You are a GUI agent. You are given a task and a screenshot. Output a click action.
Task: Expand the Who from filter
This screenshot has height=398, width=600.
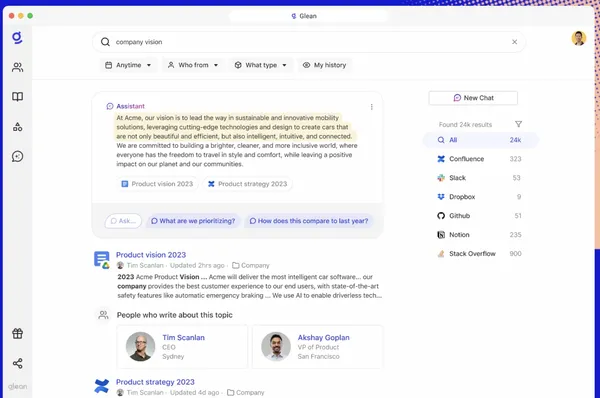[x=193, y=65]
